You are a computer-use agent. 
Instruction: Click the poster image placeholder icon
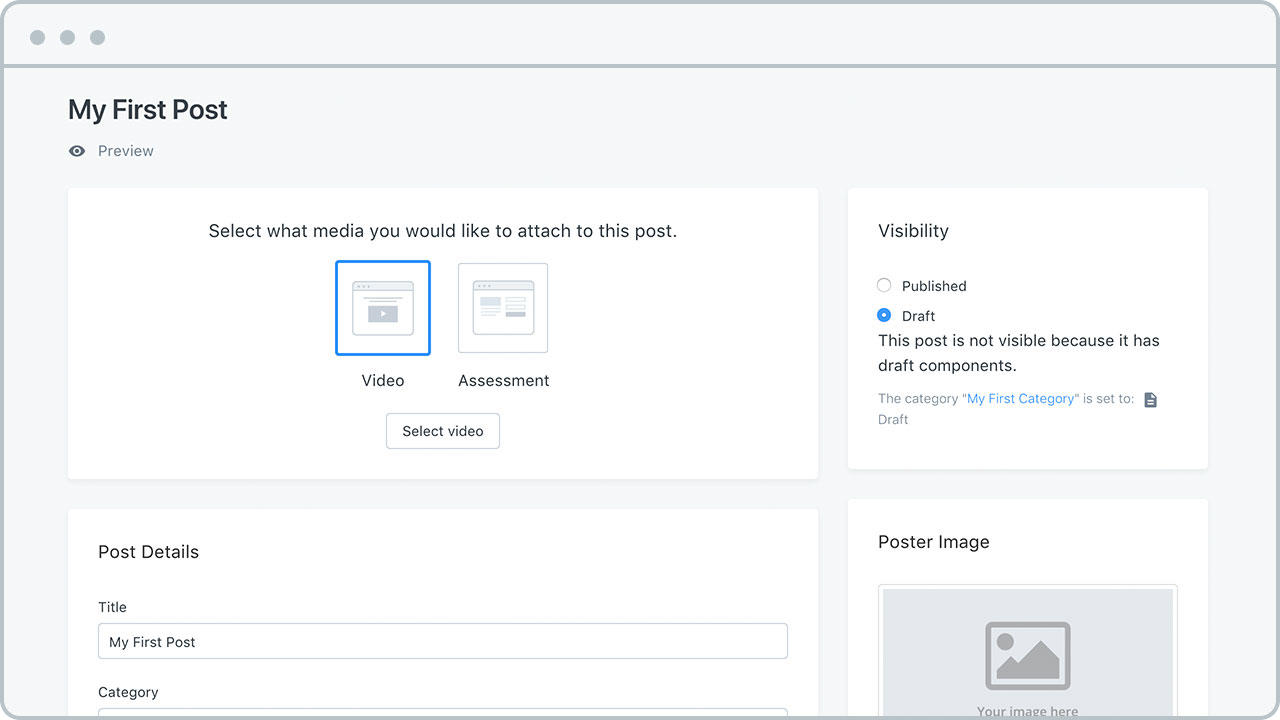tap(1027, 656)
